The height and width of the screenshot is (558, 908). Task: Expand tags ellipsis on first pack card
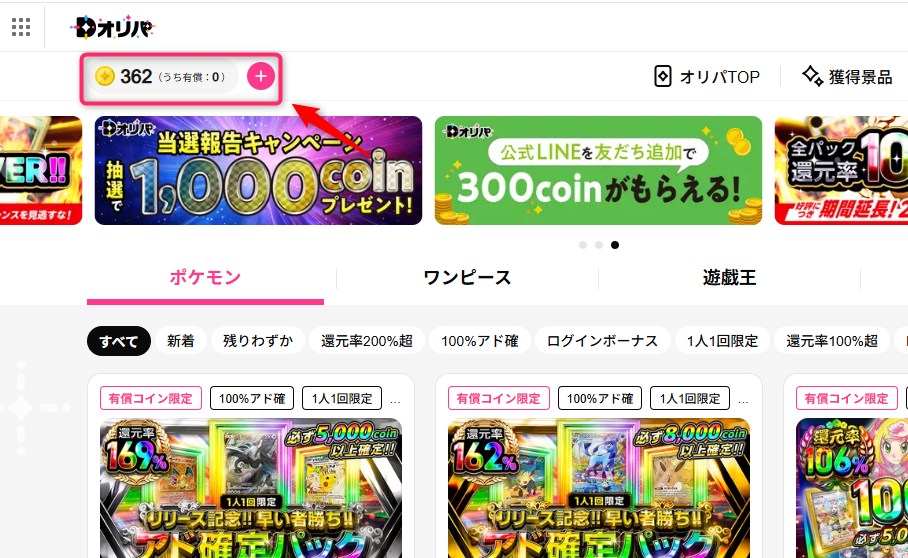pyautogui.click(x=396, y=400)
